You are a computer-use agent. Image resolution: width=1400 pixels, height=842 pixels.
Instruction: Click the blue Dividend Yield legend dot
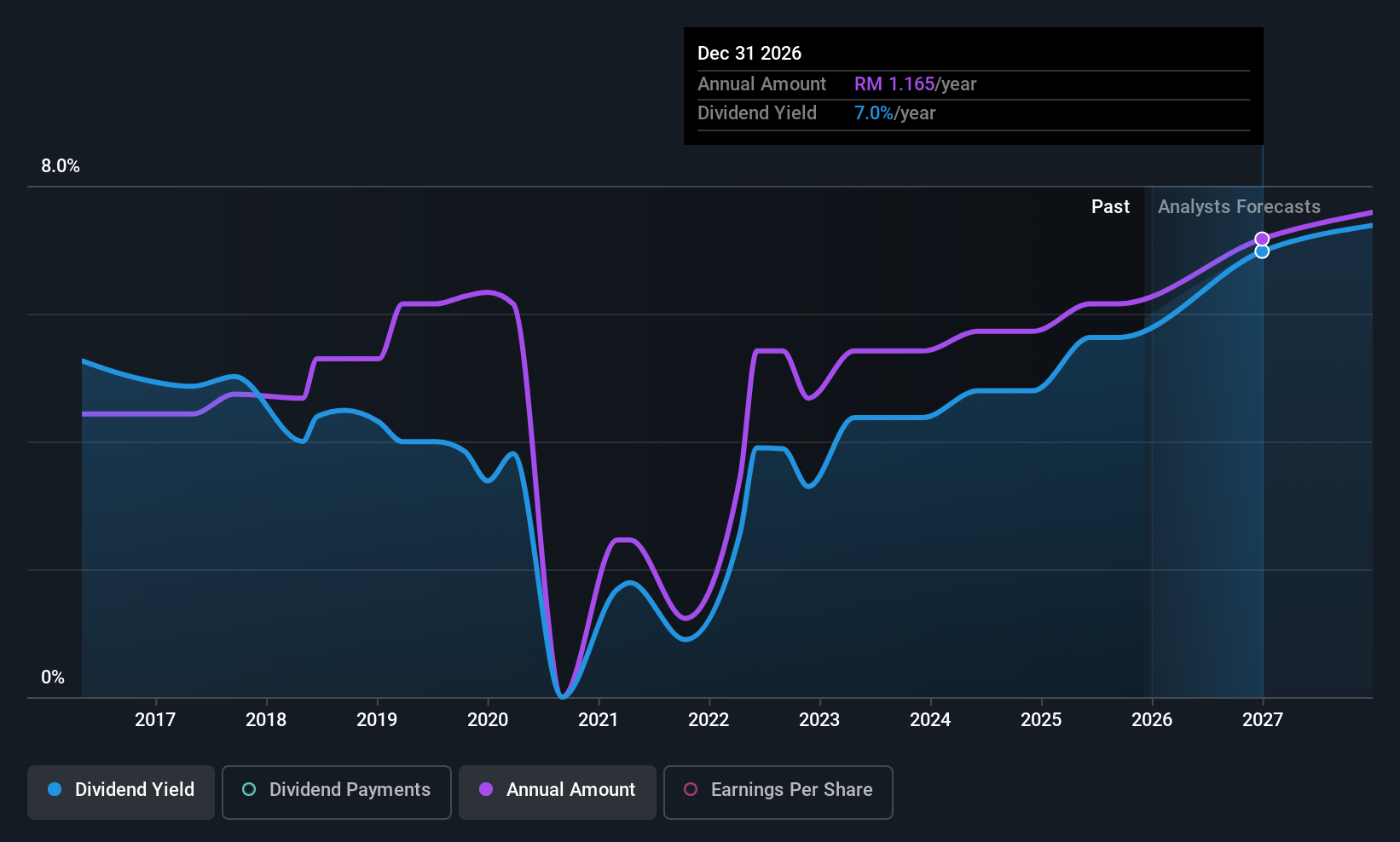[x=55, y=789]
